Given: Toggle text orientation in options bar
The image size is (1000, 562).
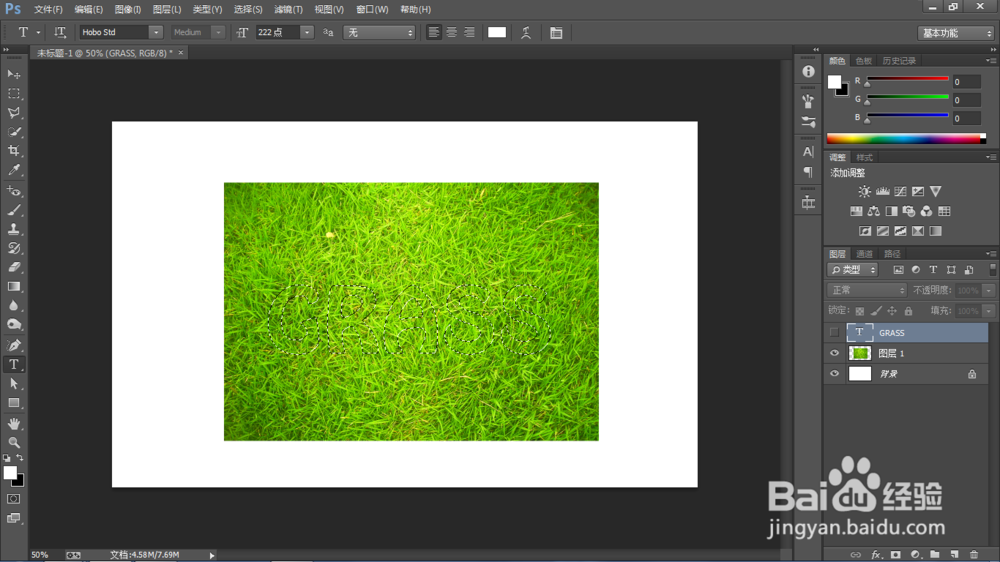Looking at the screenshot, I should (59, 32).
